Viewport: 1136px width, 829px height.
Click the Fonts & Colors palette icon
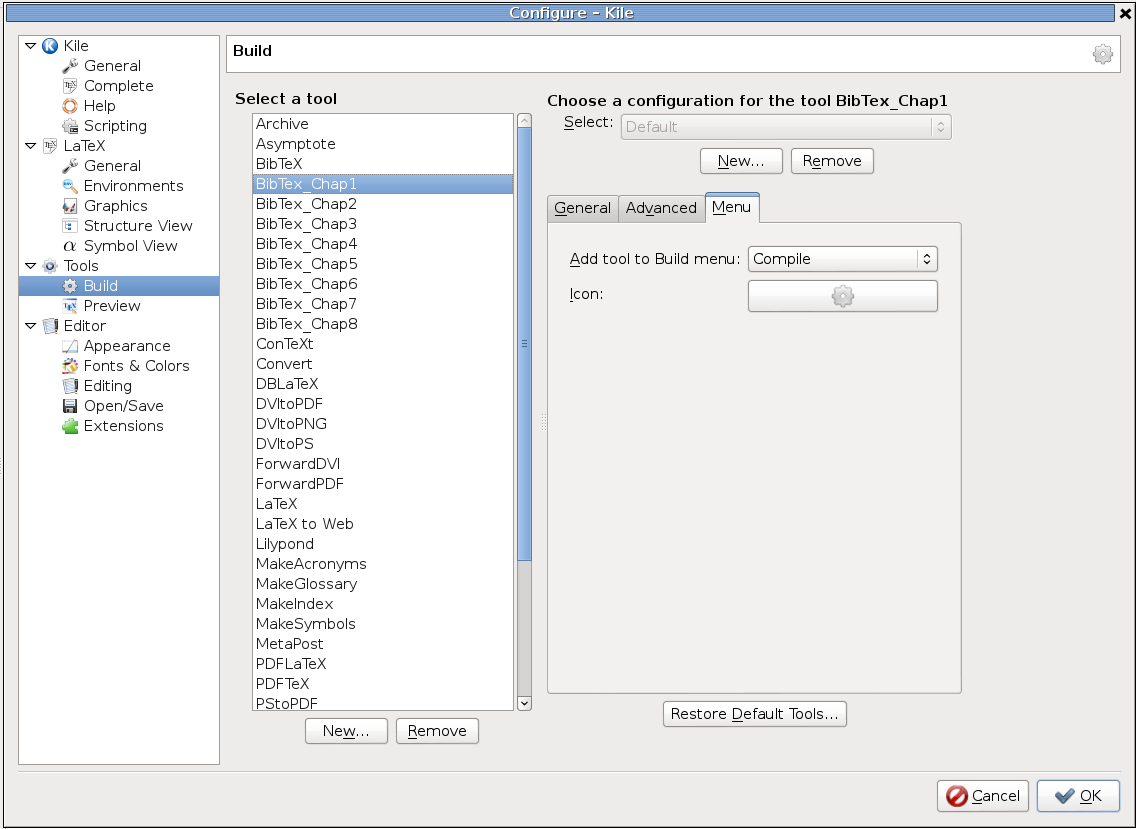[70, 366]
